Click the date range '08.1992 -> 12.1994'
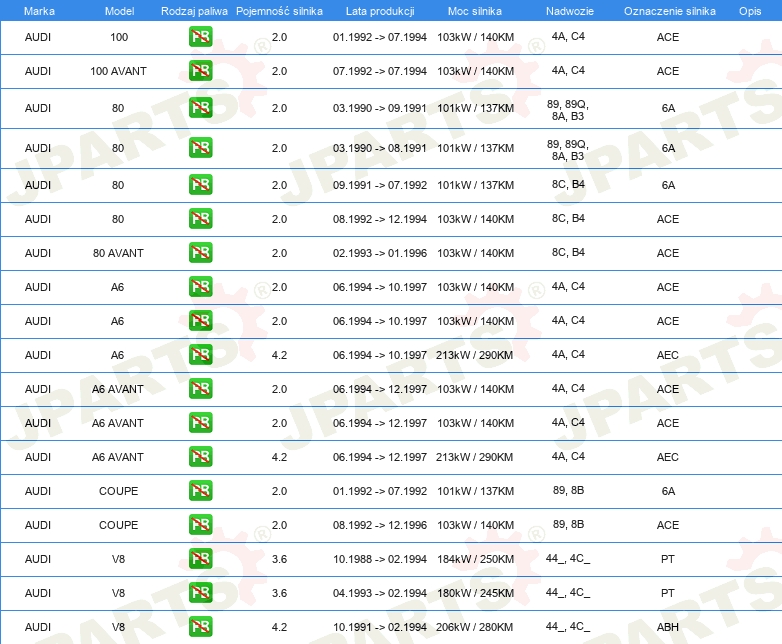782x644 pixels. [380, 219]
